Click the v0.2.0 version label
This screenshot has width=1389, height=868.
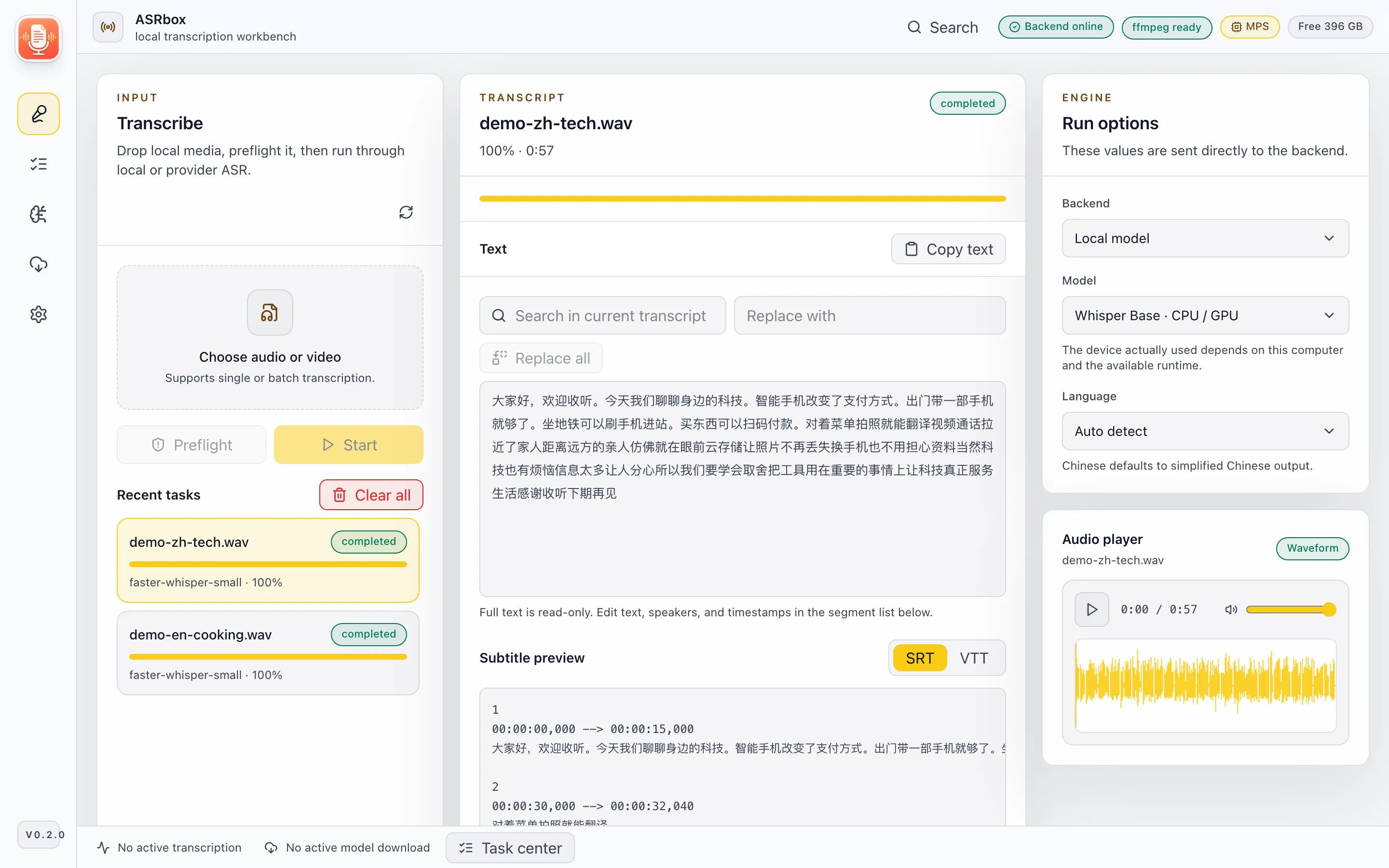click(39, 835)
